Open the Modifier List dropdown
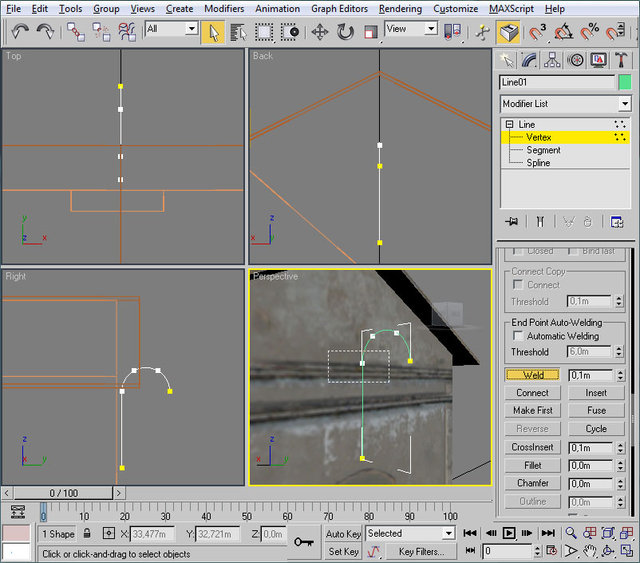640x563 pixels. (x=625, y=104)
